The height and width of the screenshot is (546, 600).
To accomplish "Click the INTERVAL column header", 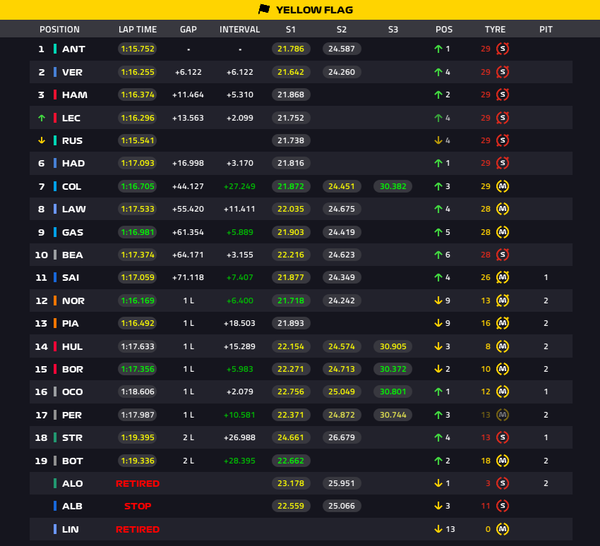I will coord(240,29).
